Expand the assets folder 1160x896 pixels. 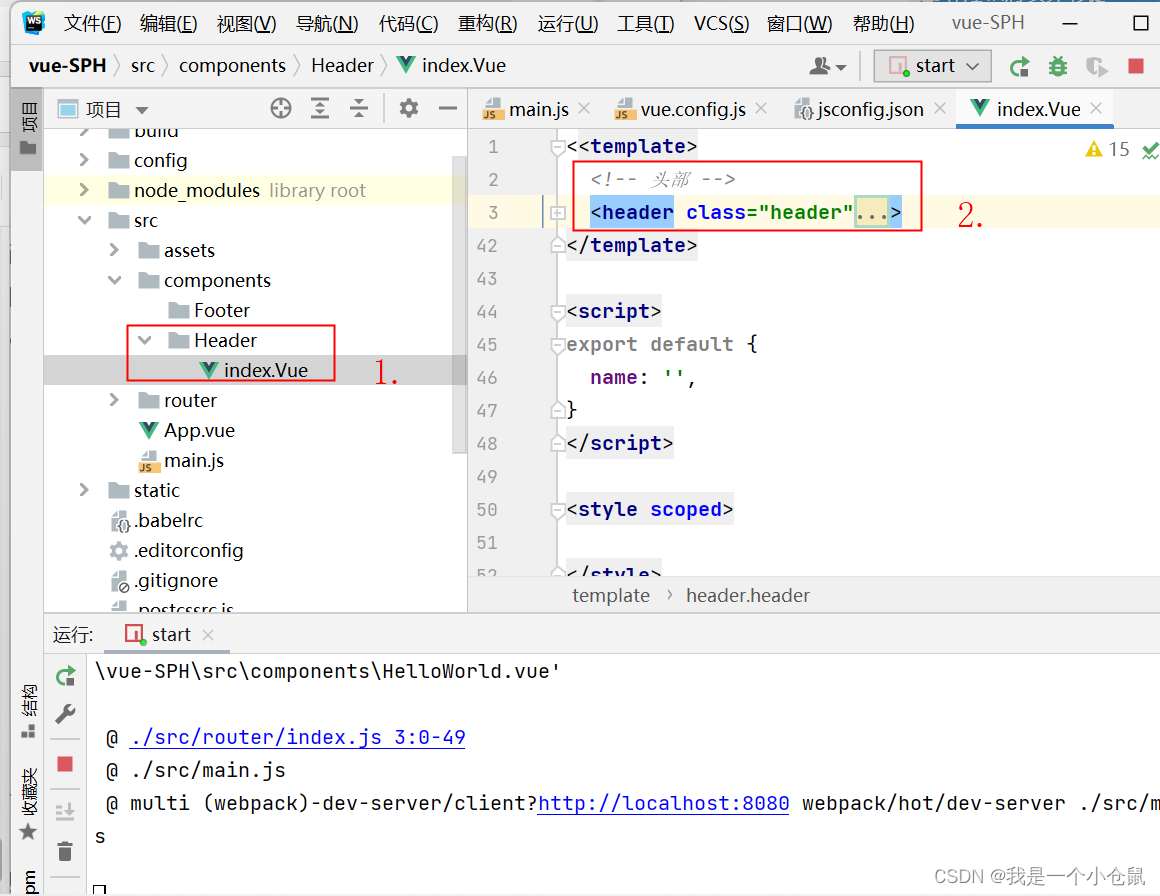pyautogui.click(x=115, y=250)
